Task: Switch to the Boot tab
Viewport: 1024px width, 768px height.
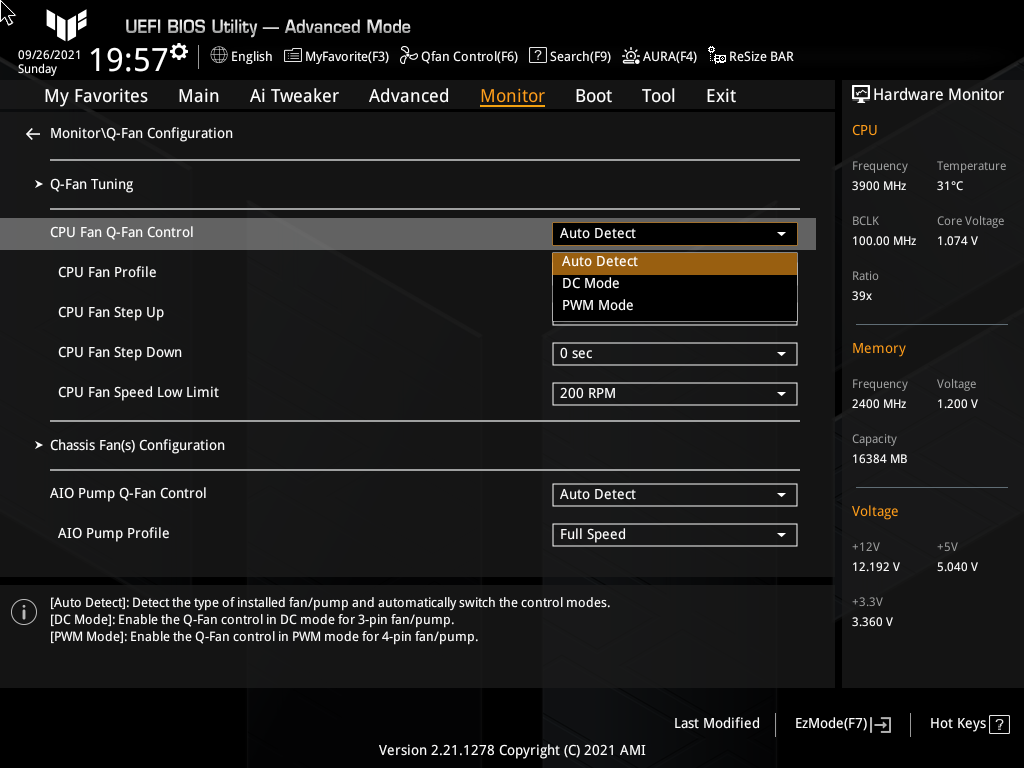Action: click(593, 95)
